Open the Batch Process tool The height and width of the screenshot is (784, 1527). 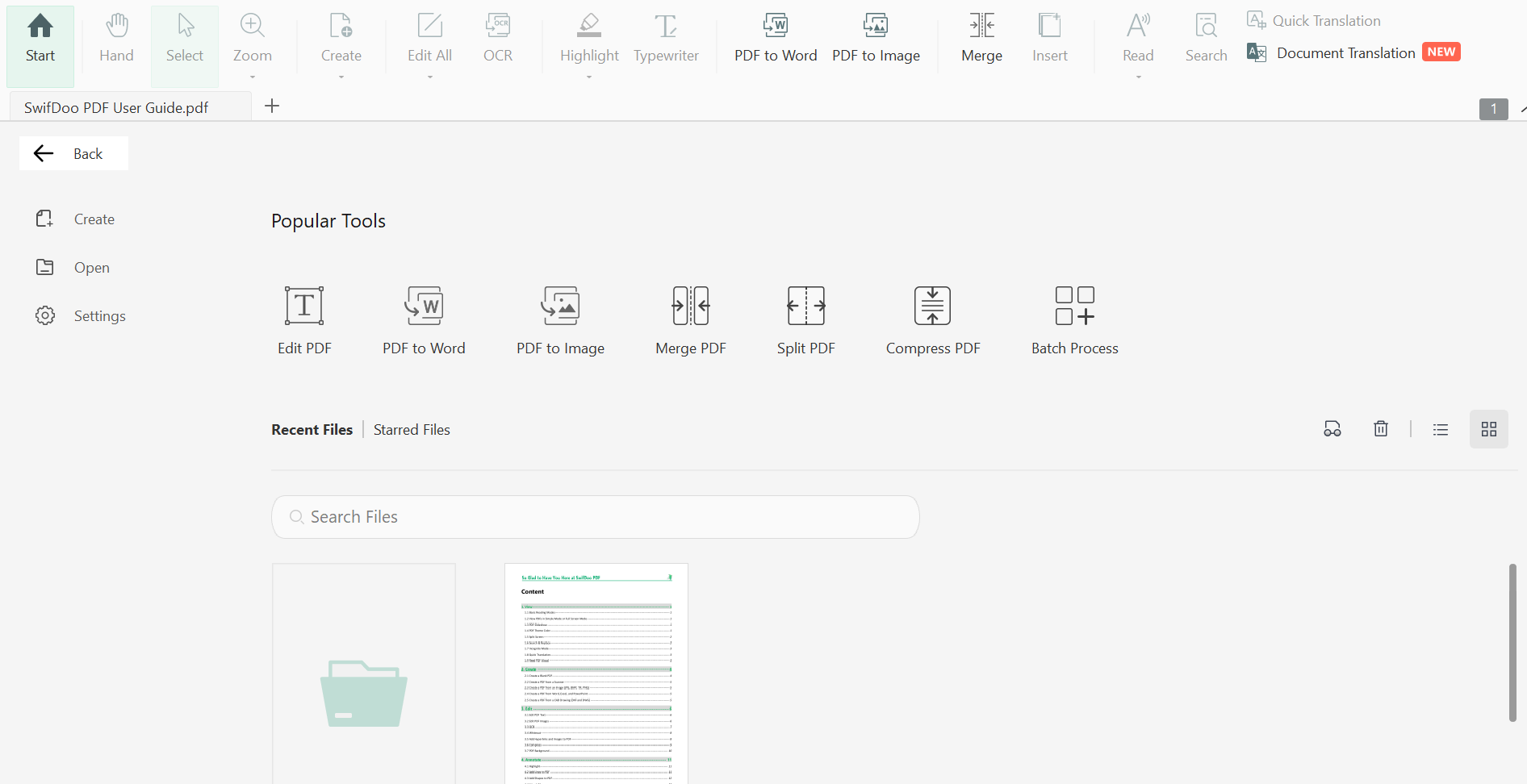click(1074, 319)
